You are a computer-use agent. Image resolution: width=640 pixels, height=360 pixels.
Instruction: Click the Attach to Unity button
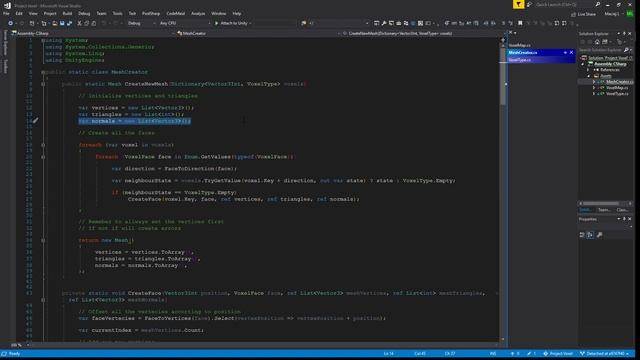point(231,23)
